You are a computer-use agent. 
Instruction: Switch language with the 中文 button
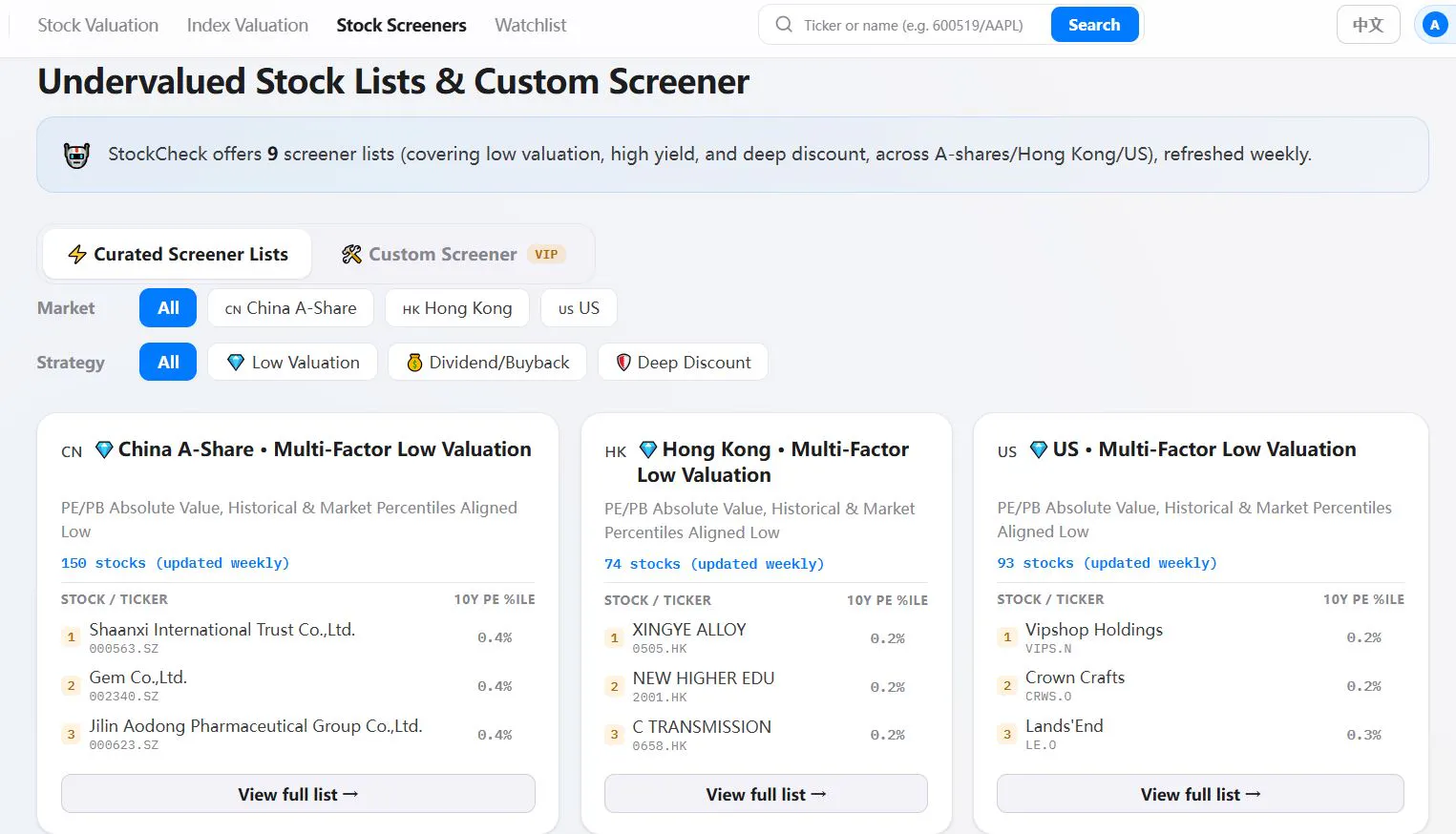(x=1368, y=25)
